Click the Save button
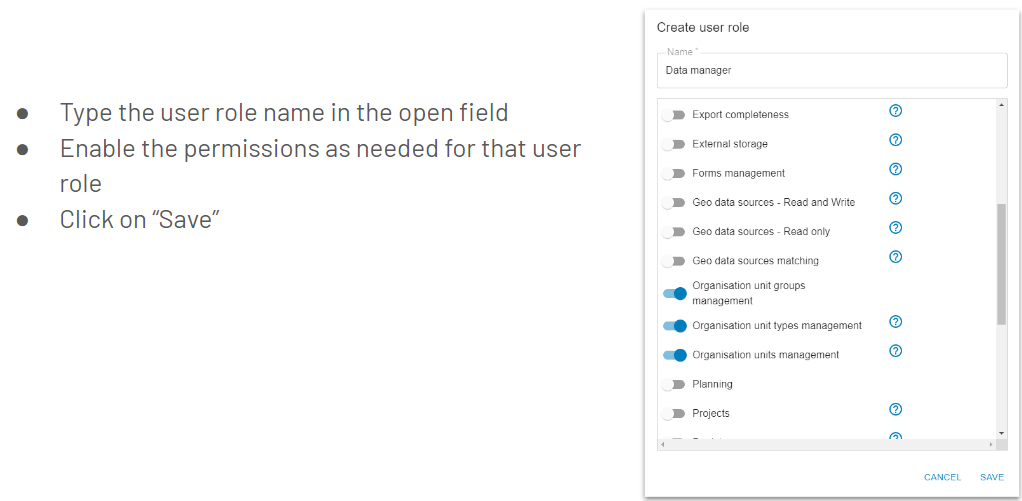Viewport: 1022px width, 501px height. point(991,478)
